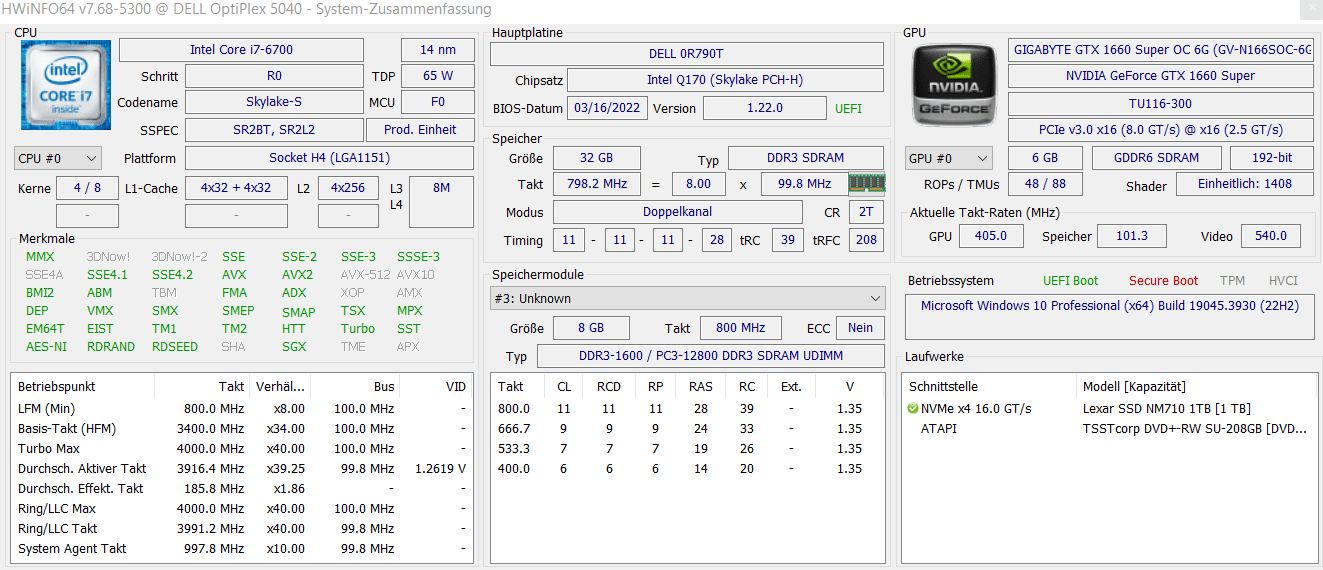Click the GPU clock value 405.0
The image size is (1323, 570).
(x=990, y=236)
